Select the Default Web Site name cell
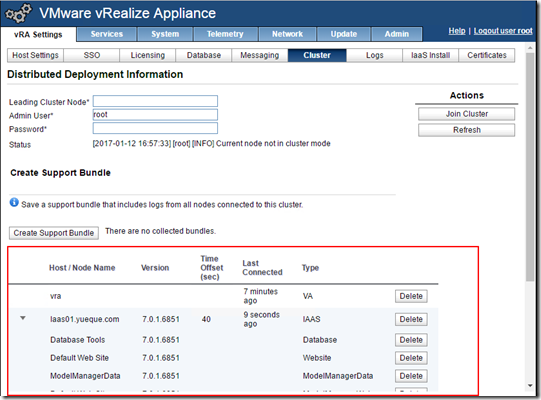This screenshot has height=400, width=541. [79, 358]
